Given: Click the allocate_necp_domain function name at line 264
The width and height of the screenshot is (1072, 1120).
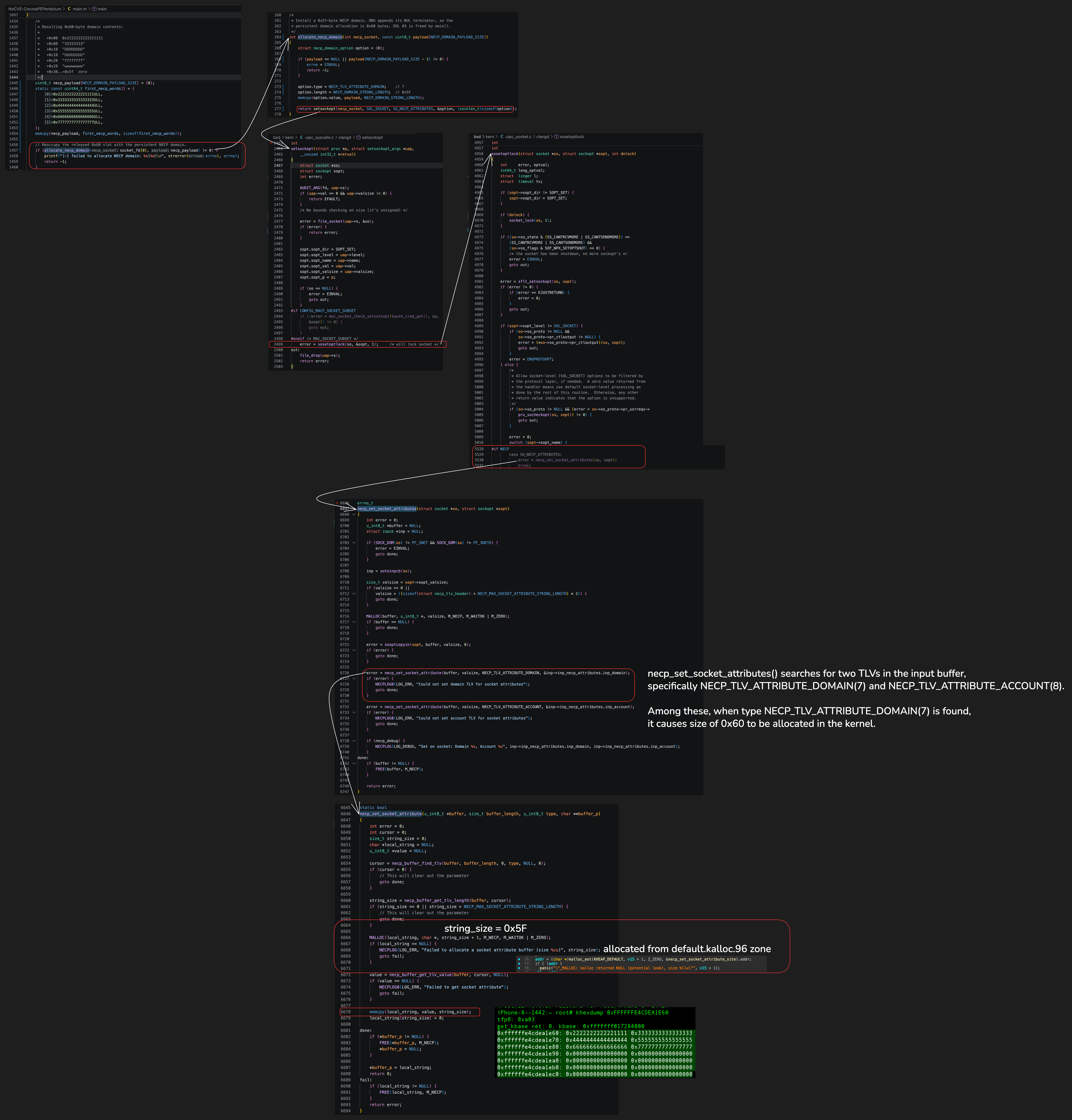Looking at the screenshot, I should pos(320,37).
